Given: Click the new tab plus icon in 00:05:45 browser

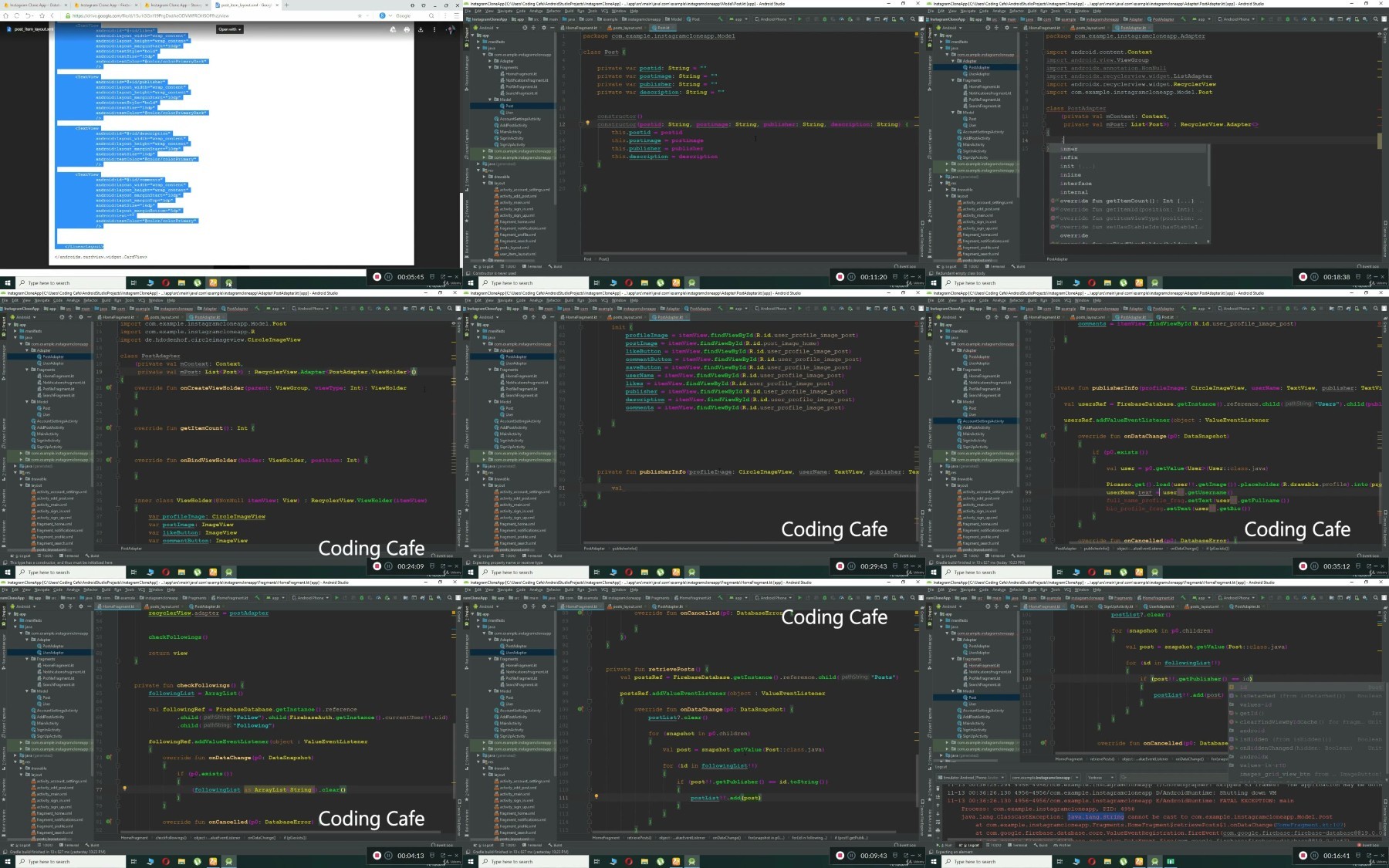Looking at the screenshot, I should point(286,5).
